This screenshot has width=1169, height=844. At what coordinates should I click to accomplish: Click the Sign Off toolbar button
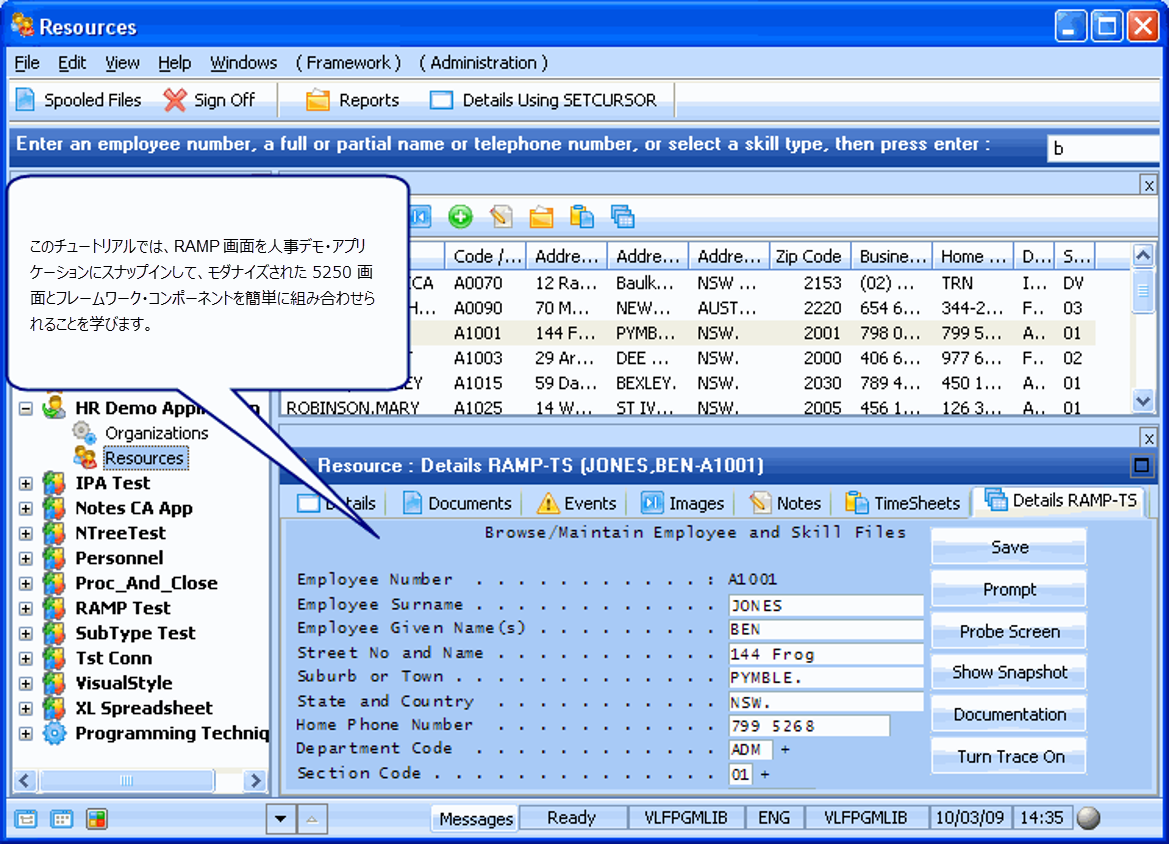pyautogui.click(x=209, y=100)
